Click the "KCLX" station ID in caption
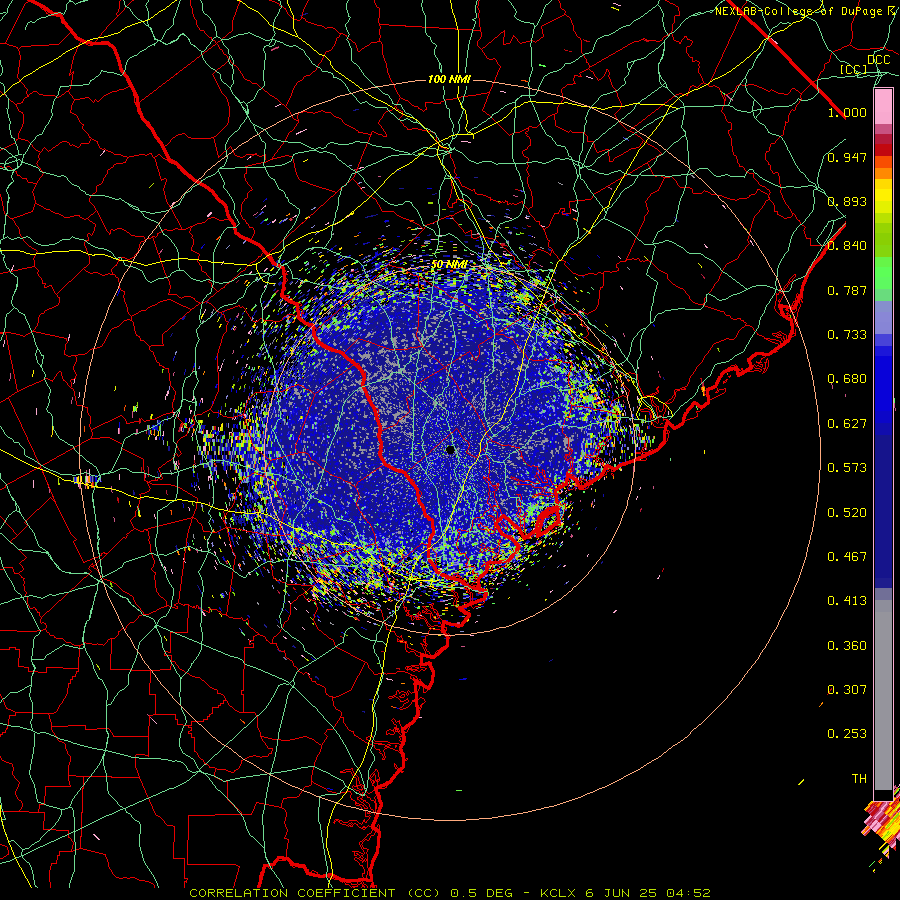Screen dimensions: 900x900 click(560, 893)
